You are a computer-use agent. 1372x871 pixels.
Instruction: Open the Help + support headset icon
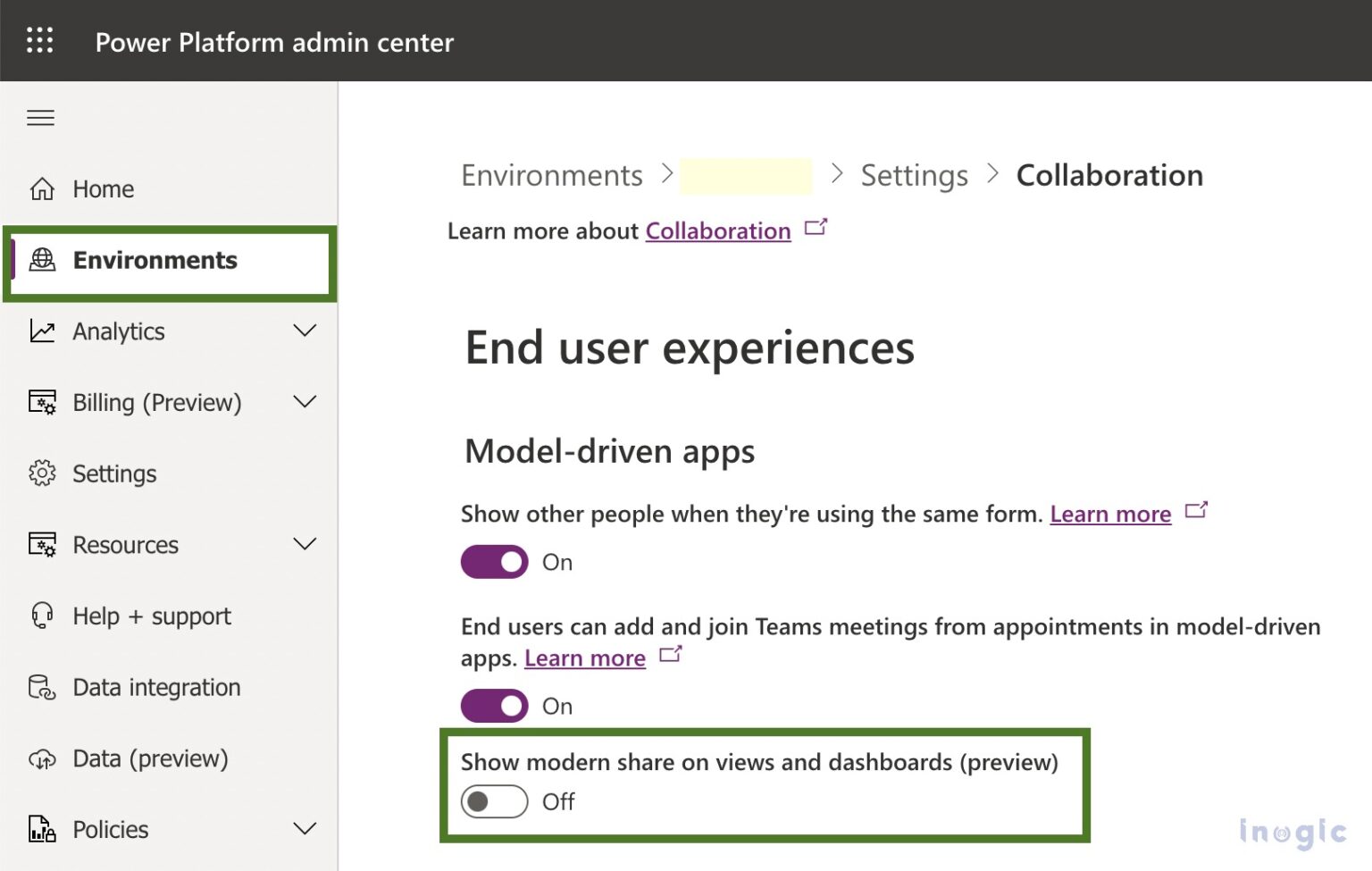pyautogui.click(x=40, y=616)
